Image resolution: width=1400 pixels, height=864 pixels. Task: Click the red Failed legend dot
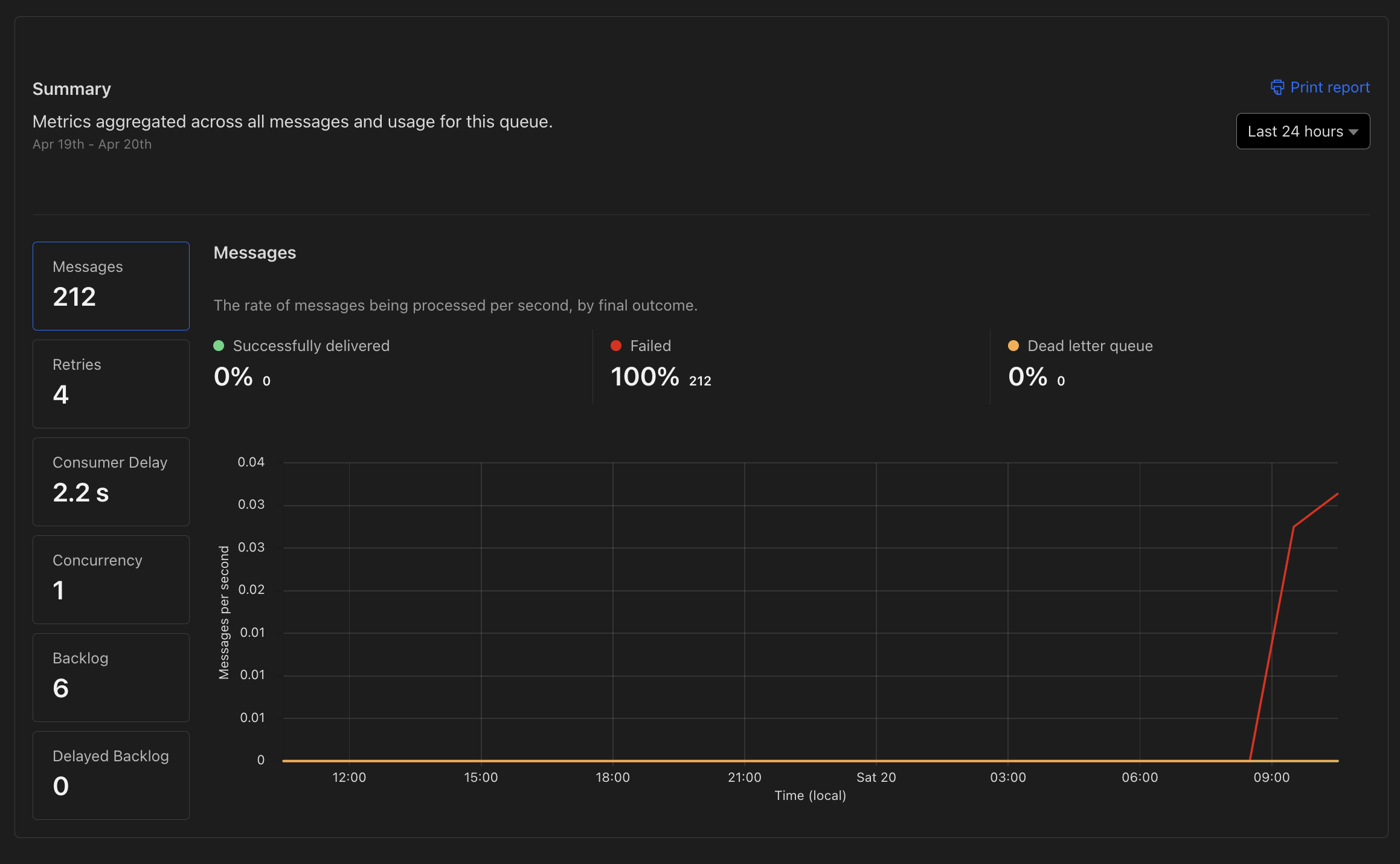616,346
